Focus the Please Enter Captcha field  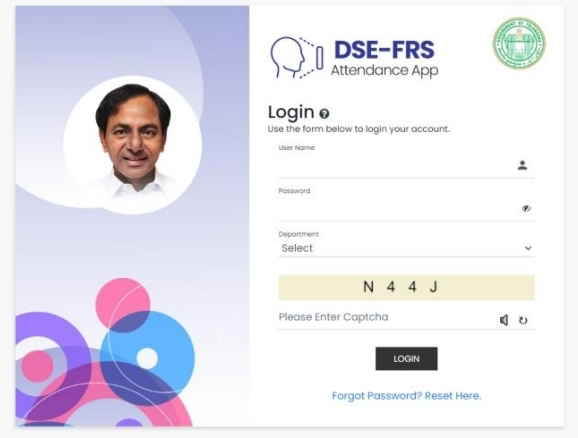tap(387, 317)
